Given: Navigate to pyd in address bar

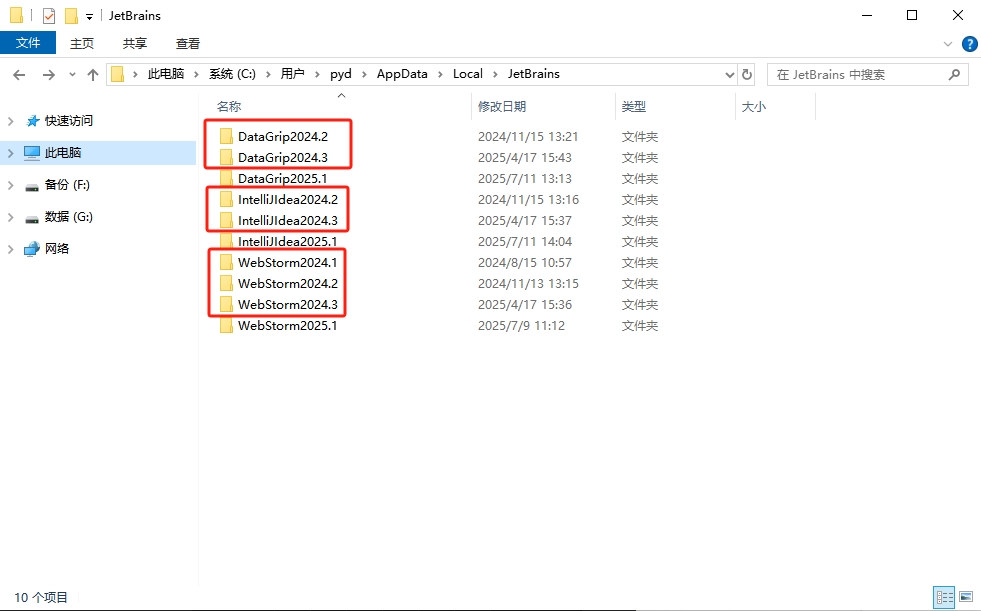Looking at the screenshot, I should coord(341,74).
